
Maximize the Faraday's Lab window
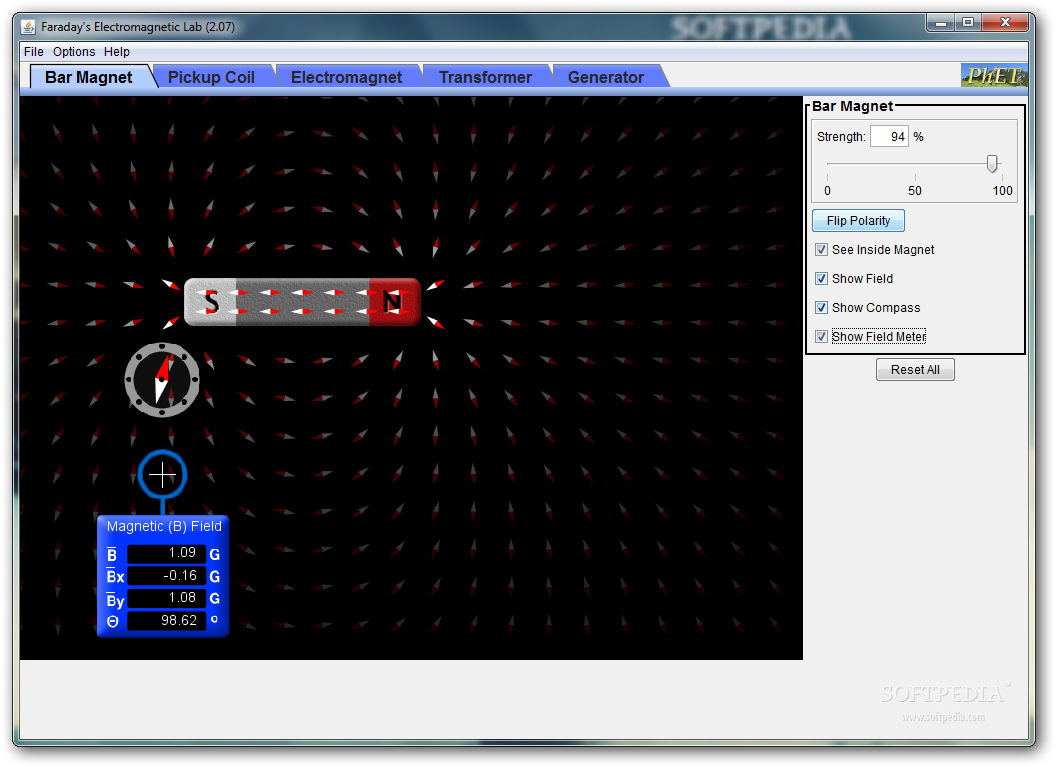pos(968,23)
